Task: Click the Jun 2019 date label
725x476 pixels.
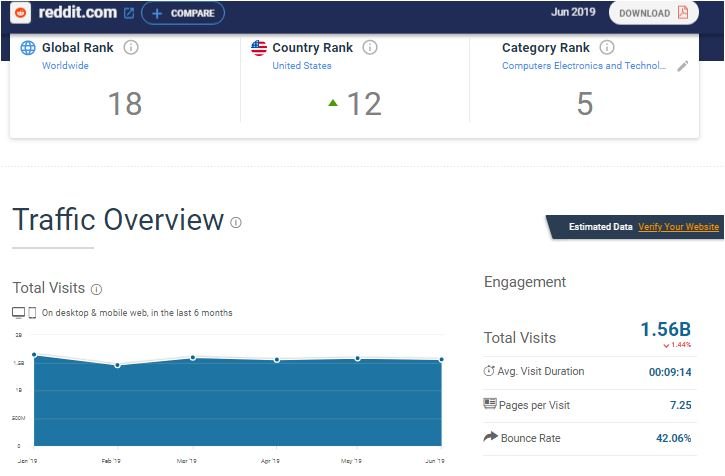Action: pyautogui.click(x=573, y=12)
